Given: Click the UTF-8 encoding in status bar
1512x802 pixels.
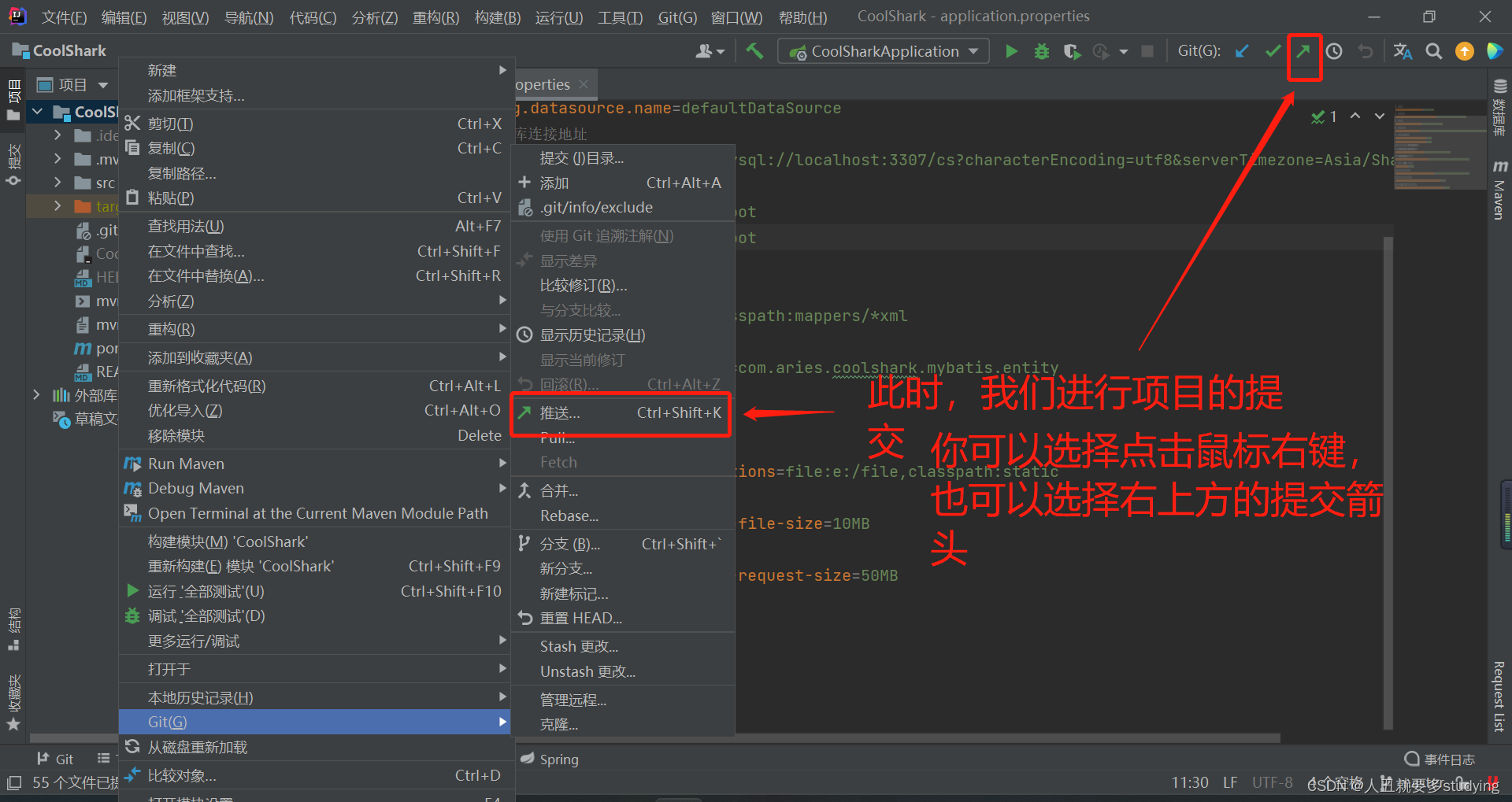Looking at the screenshot, I should [x=1273, y=782].
